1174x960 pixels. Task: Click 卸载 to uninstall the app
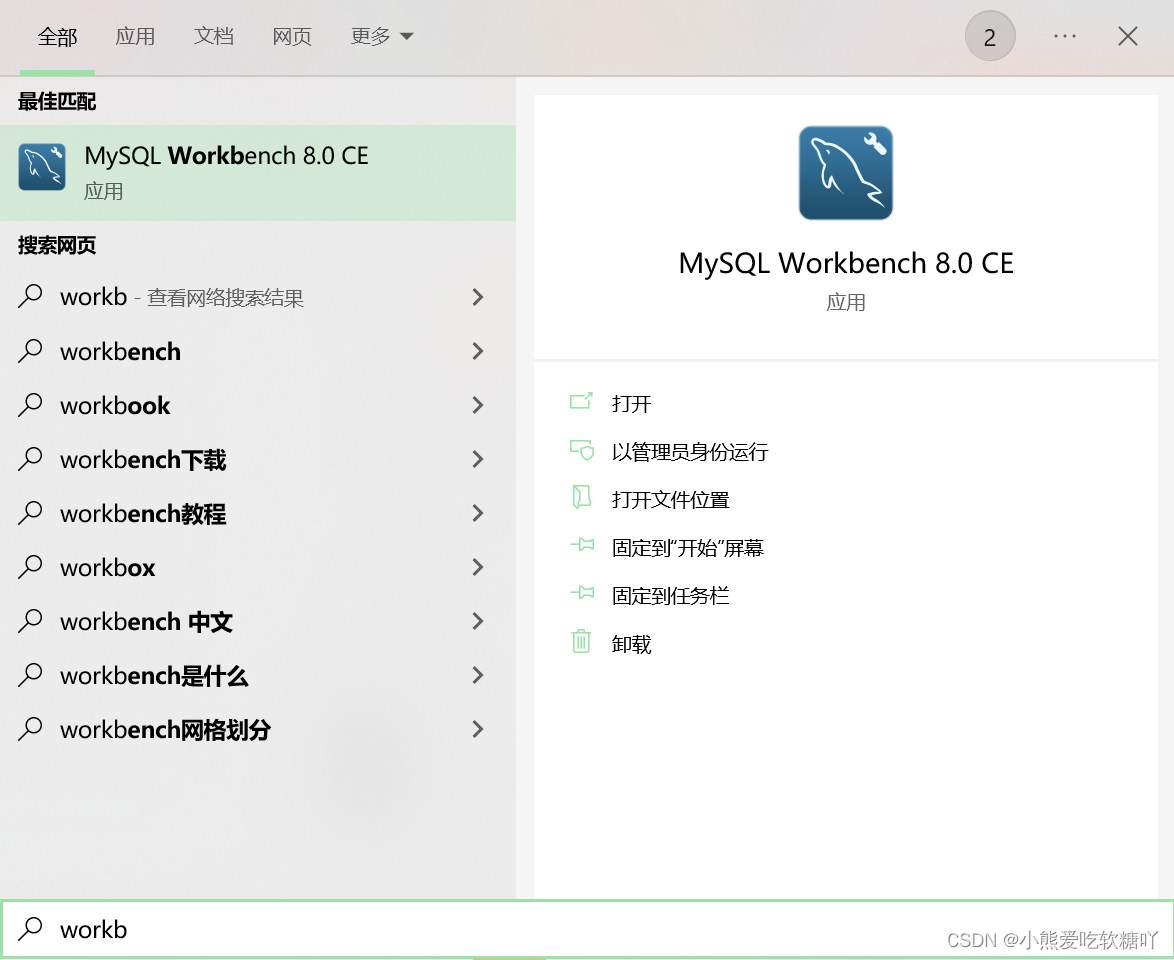[x=631, y=644]
